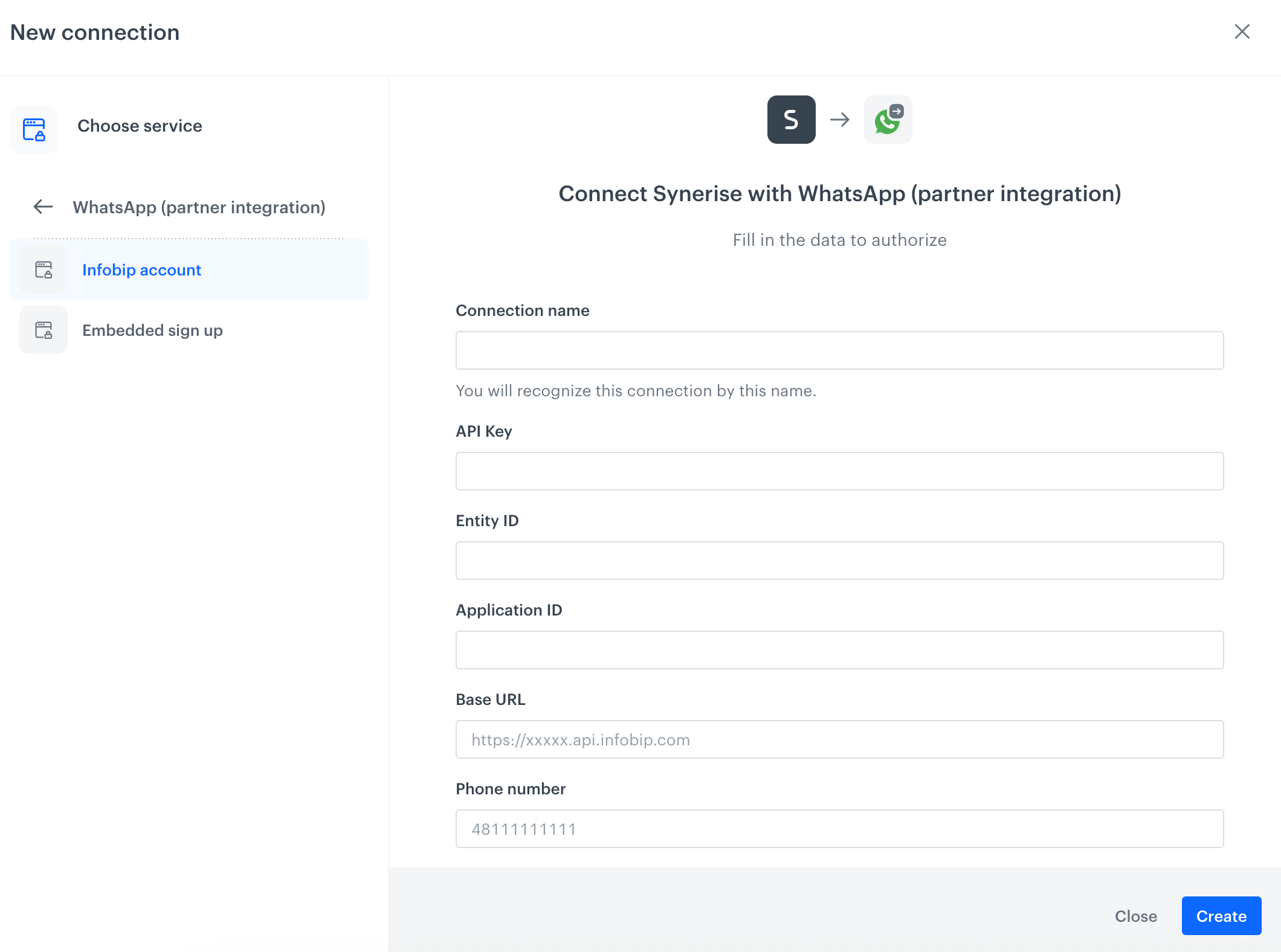Close the New connection dialog with X
The width and height of the screenshot is (1281, 952).
[1242, 31]
